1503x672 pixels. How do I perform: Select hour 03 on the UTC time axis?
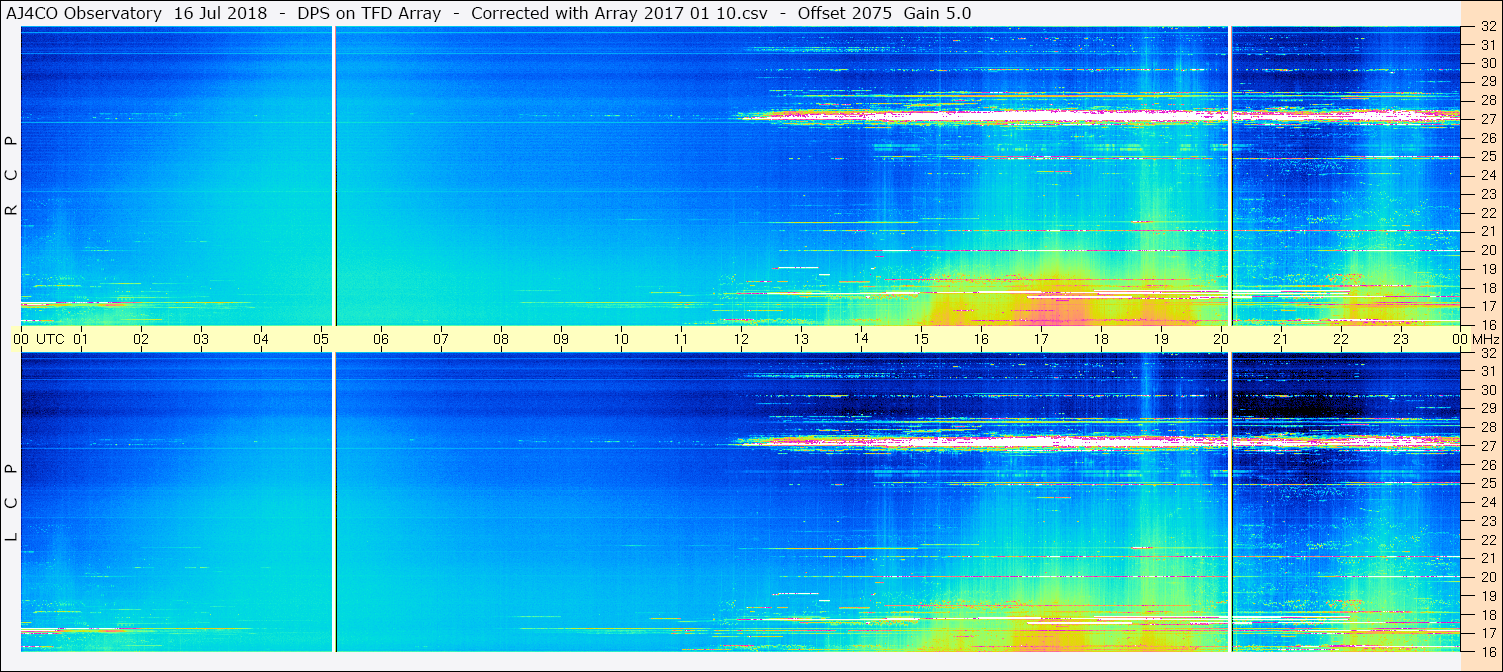[x=201, y=339]
